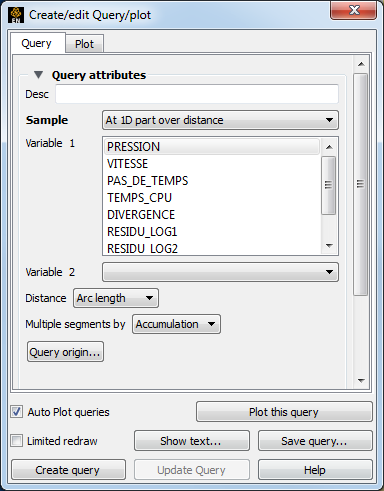The image size is (384, 491).
Task: Click the Desc text field
Action: tap(197, 94)
